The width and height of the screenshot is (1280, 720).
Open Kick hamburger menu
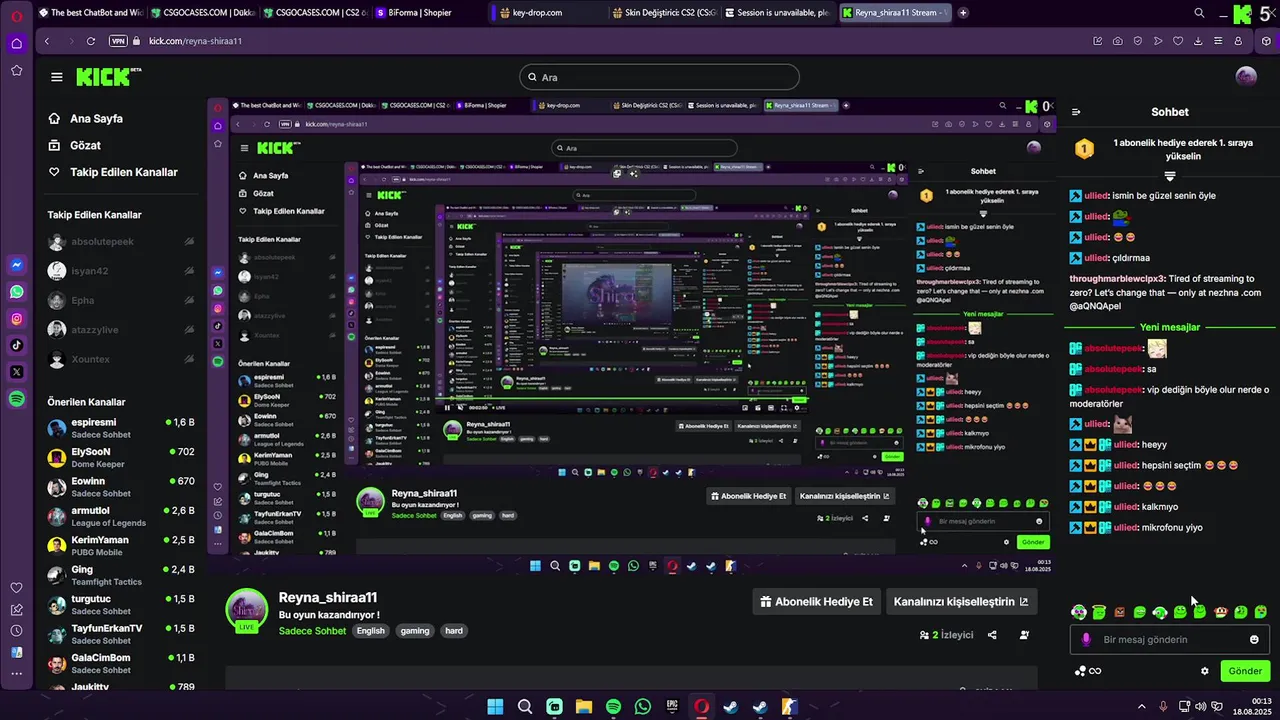point(57,77)
